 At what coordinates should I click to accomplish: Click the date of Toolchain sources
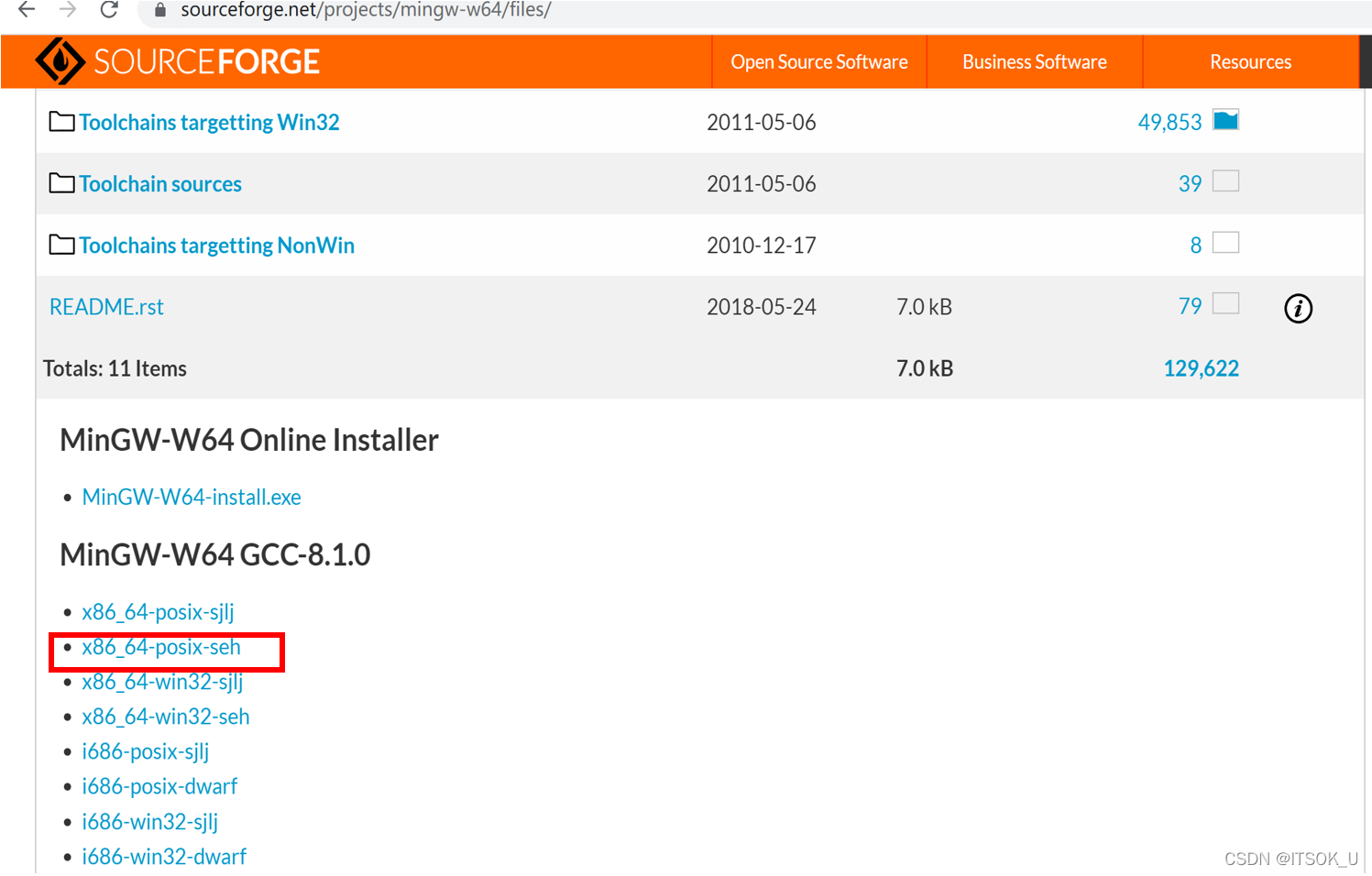(x=761, y=184)
